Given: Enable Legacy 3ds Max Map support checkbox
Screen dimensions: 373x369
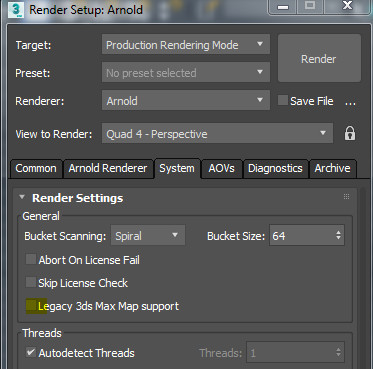Looking at the screenshot, I should coord(31,306).
